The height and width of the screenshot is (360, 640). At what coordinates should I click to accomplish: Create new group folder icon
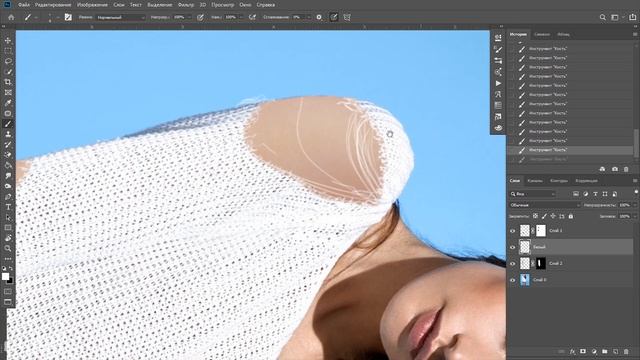pyautogui.click(x=604, y=351)
